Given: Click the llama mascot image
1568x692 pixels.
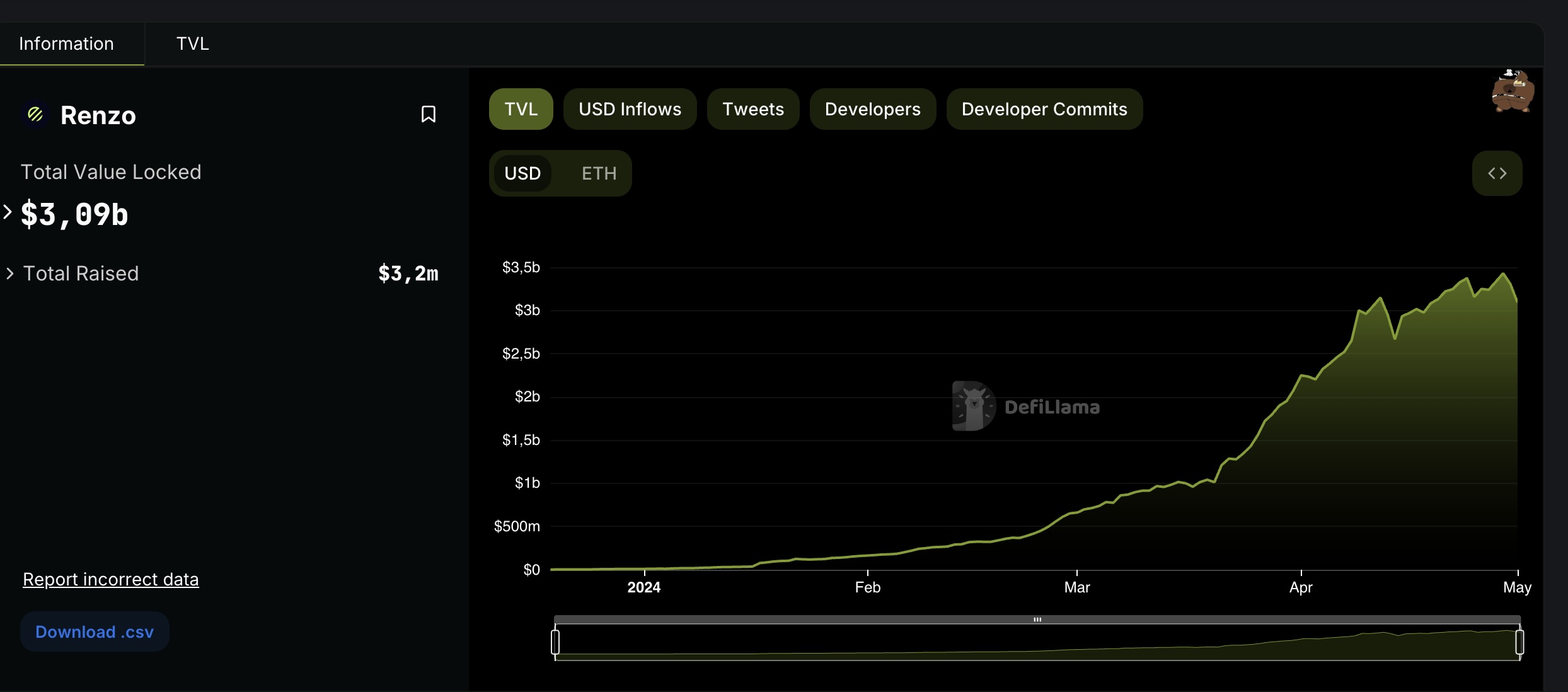Looking at the screenshot, I should (x=1513, y=91).
